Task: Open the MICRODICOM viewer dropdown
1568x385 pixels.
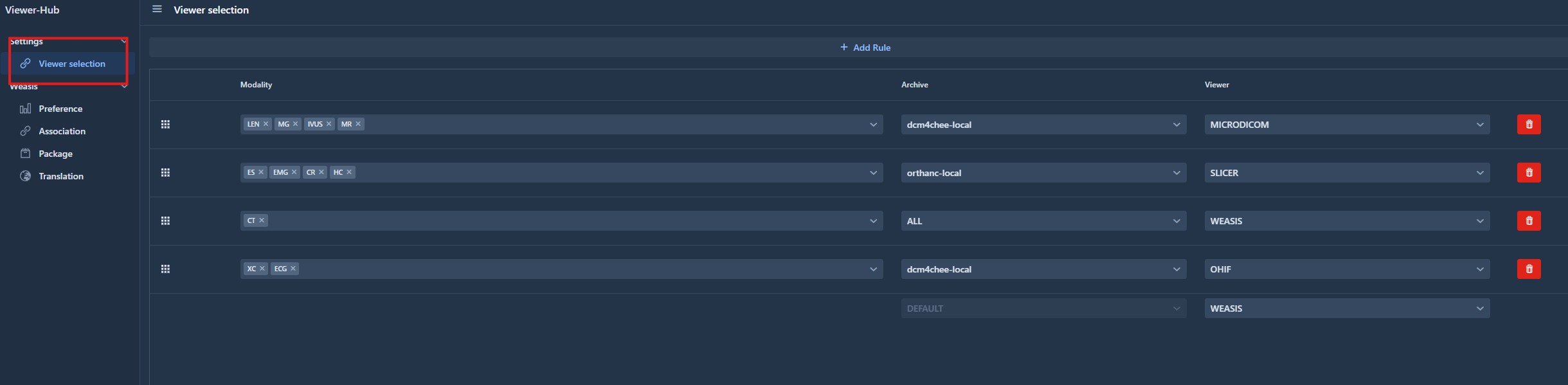Action: tap(1346, 125)
